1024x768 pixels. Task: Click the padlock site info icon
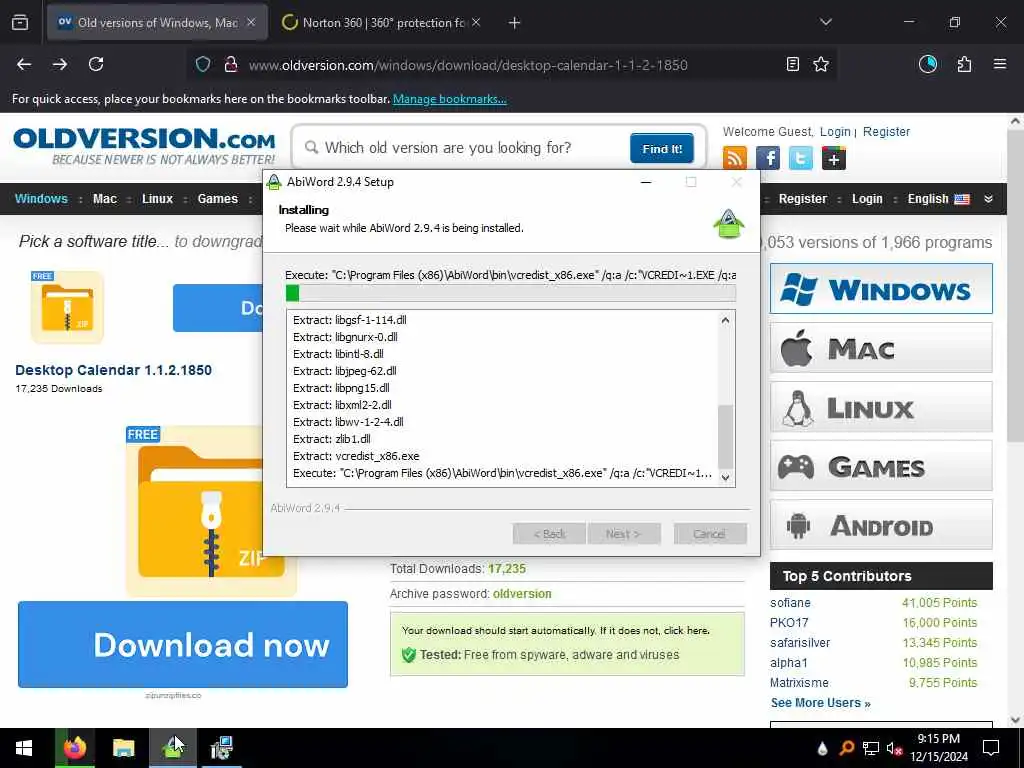click(x=230, y=65)
